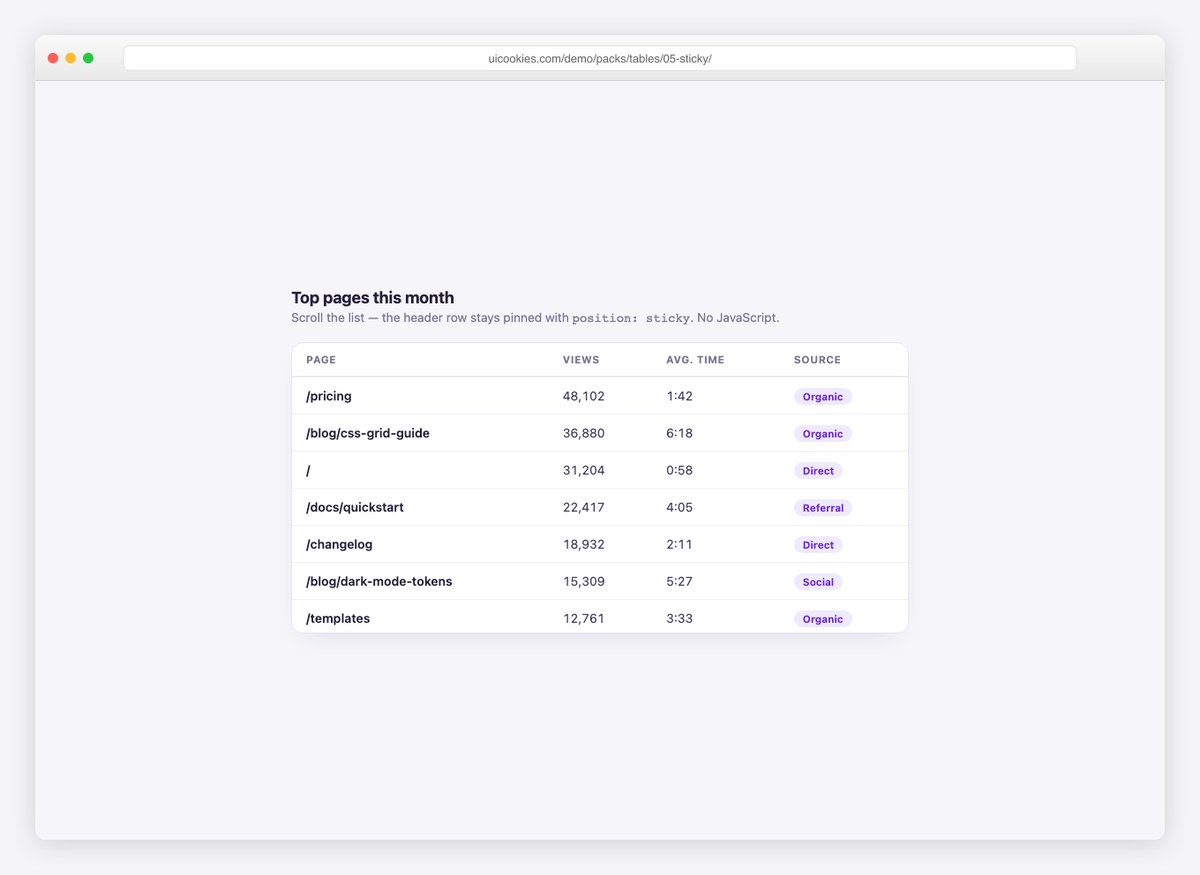This screenshot has height=875, width=1200.
Task: Minimize the window with the yellow button
Action: [x=70, y=58]
